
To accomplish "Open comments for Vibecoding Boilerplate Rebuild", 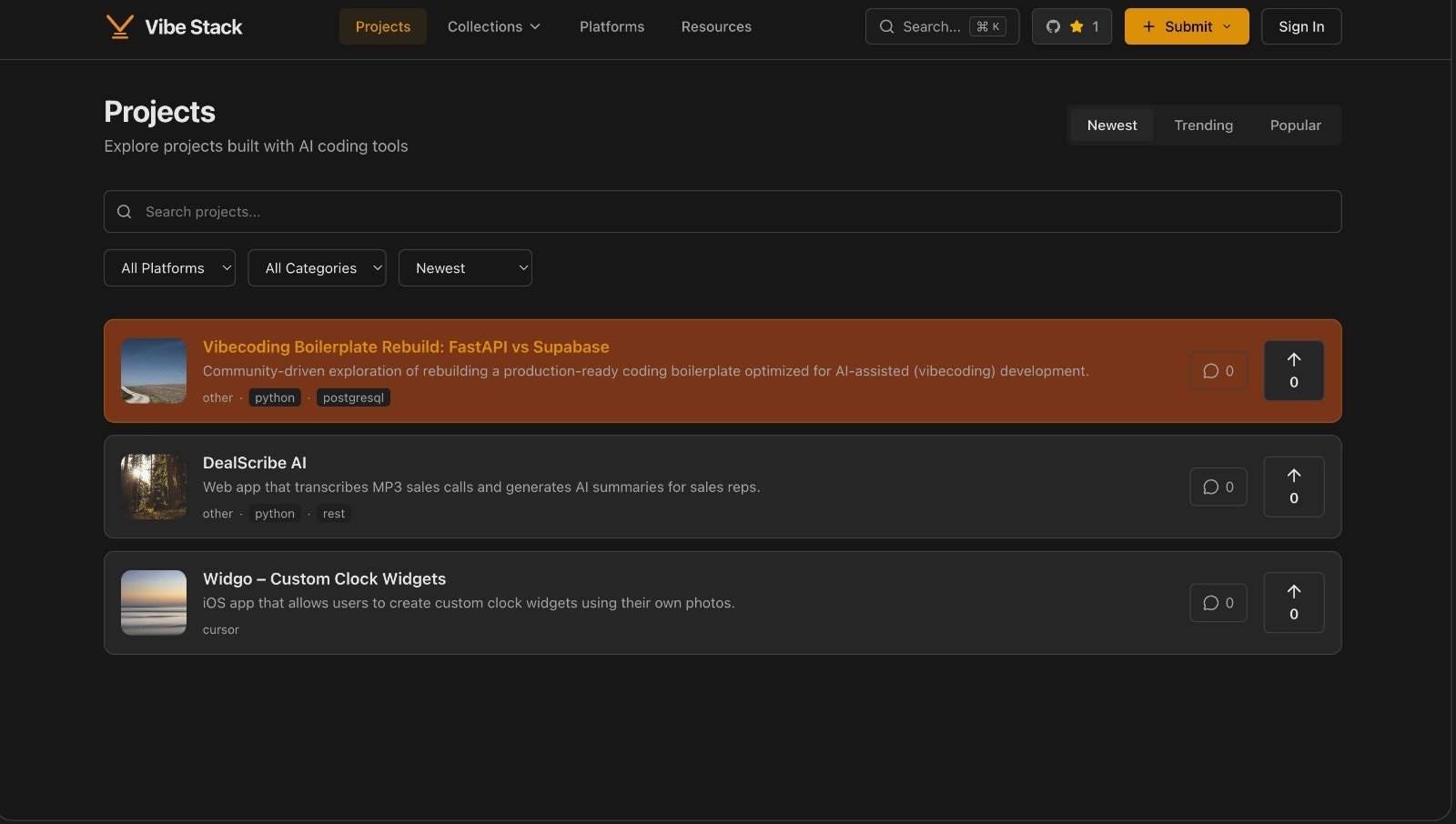I will [1218, 371].
